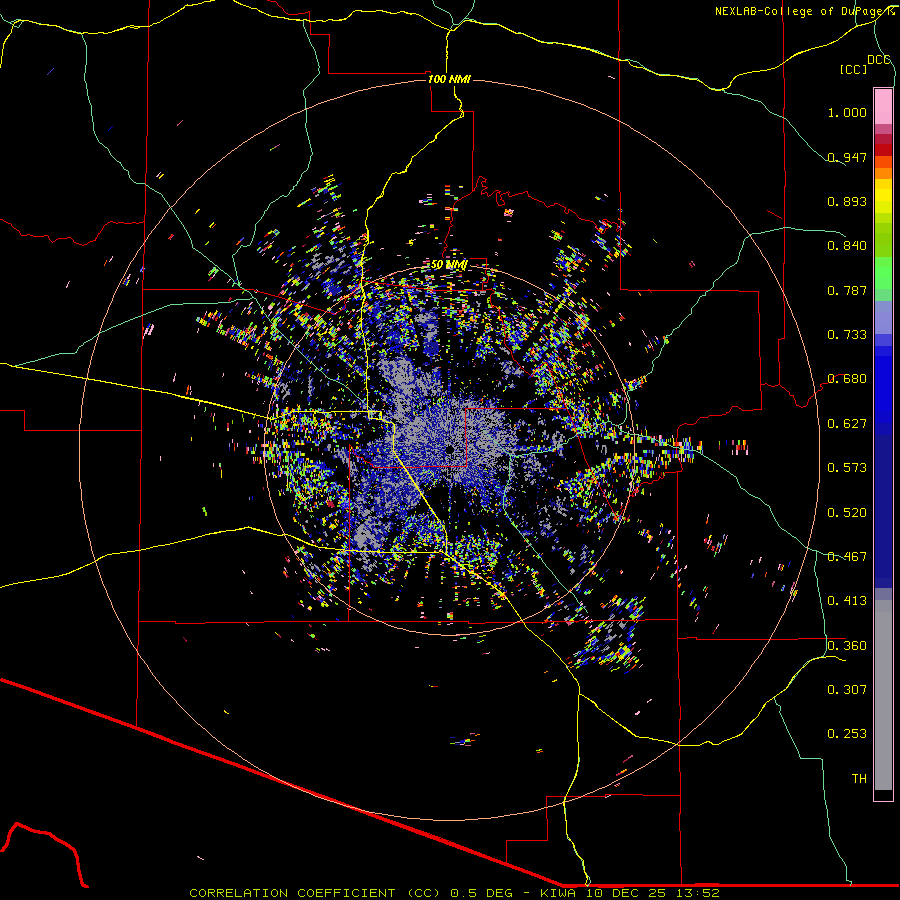
Task: Click the 100 NMI range ring label
Action: pos(449,79)
